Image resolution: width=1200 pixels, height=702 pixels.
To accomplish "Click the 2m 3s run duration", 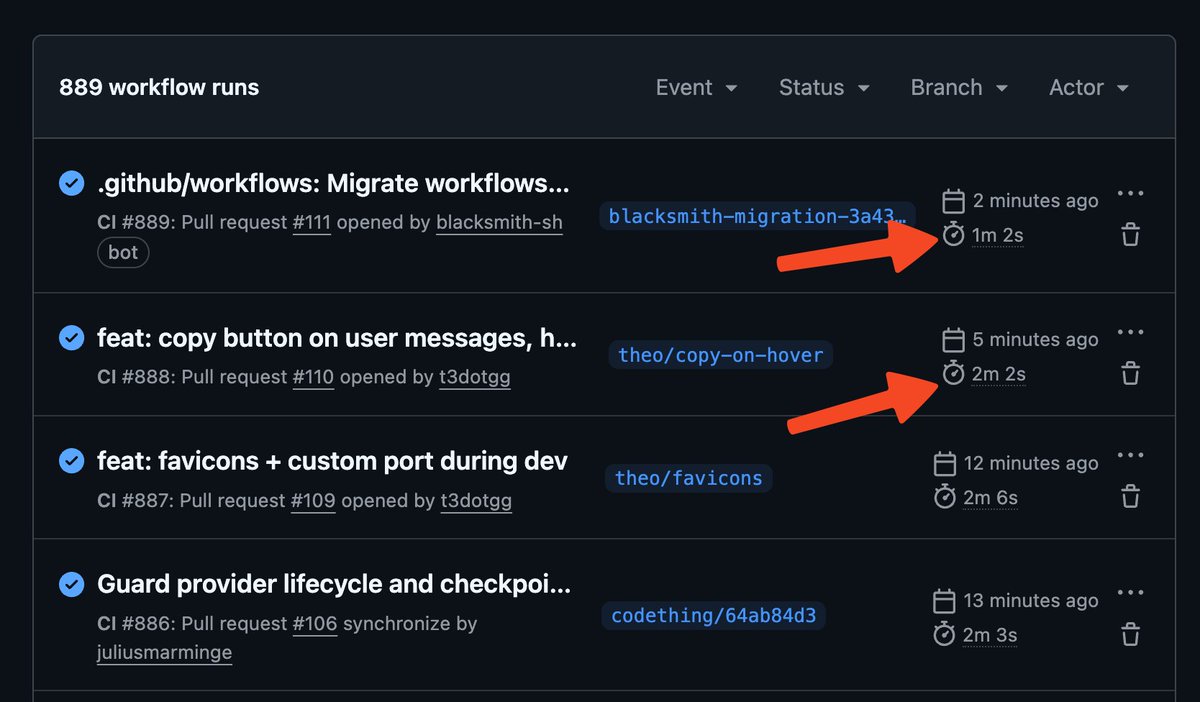I will coord(989,635).
